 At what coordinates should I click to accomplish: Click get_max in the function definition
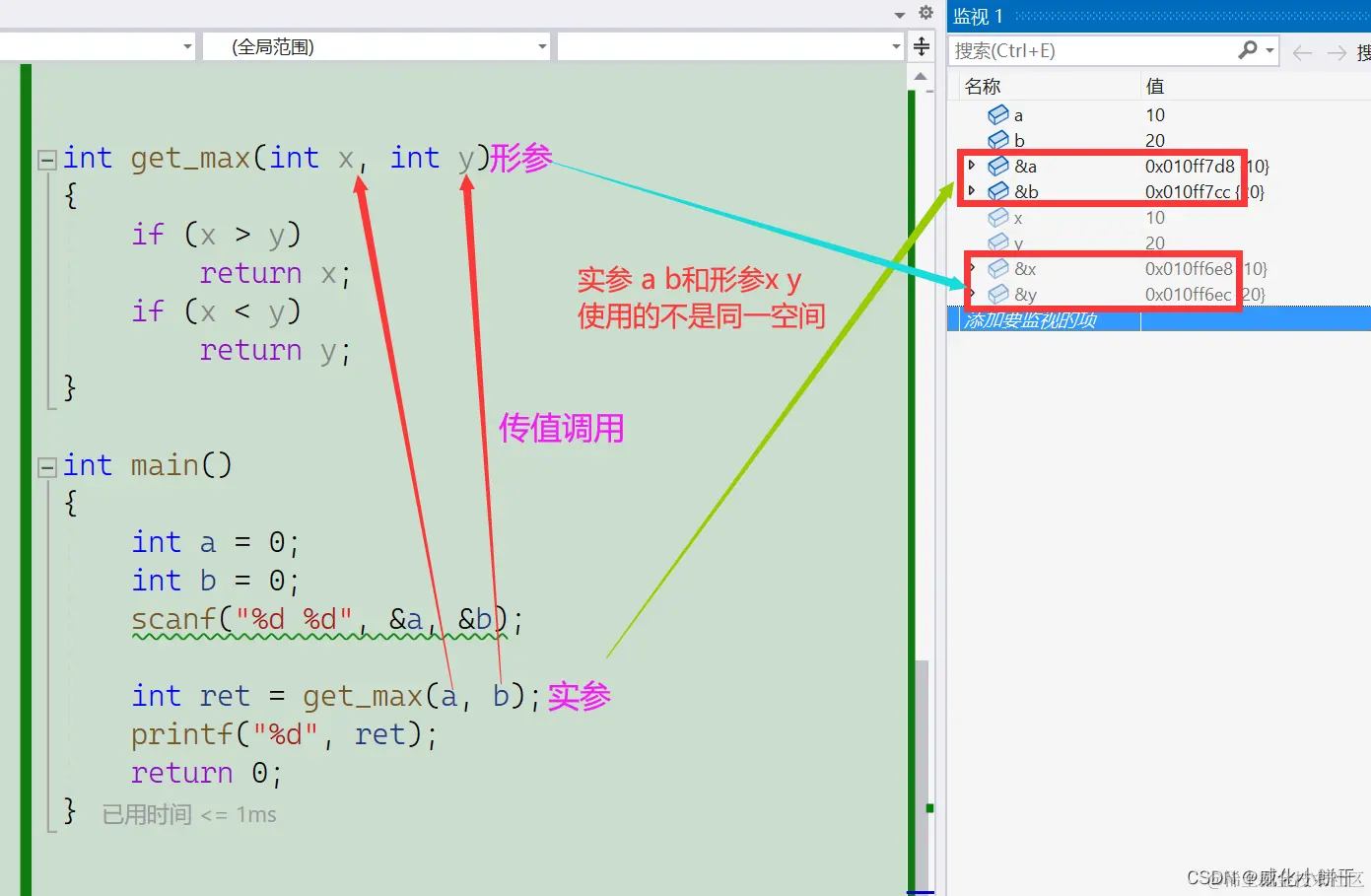(x=190, y=158)
